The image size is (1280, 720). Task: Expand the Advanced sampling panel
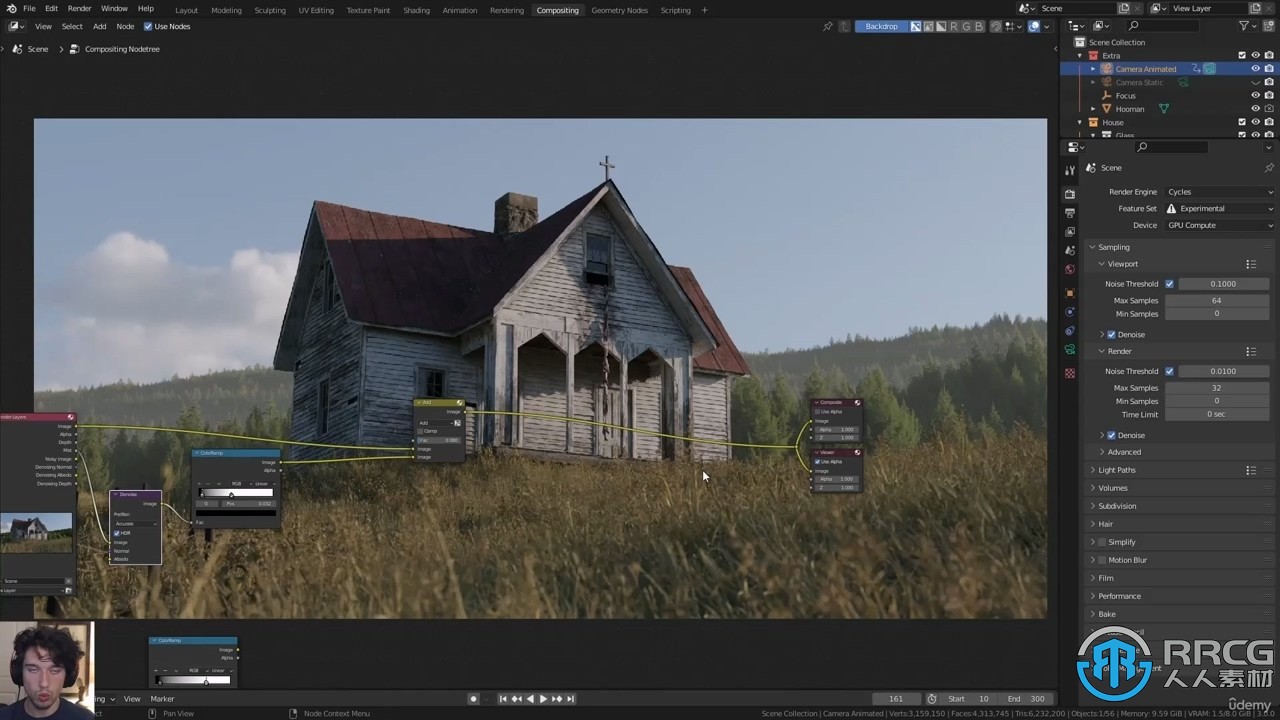pyautogui.click(x=1123, y=452)
